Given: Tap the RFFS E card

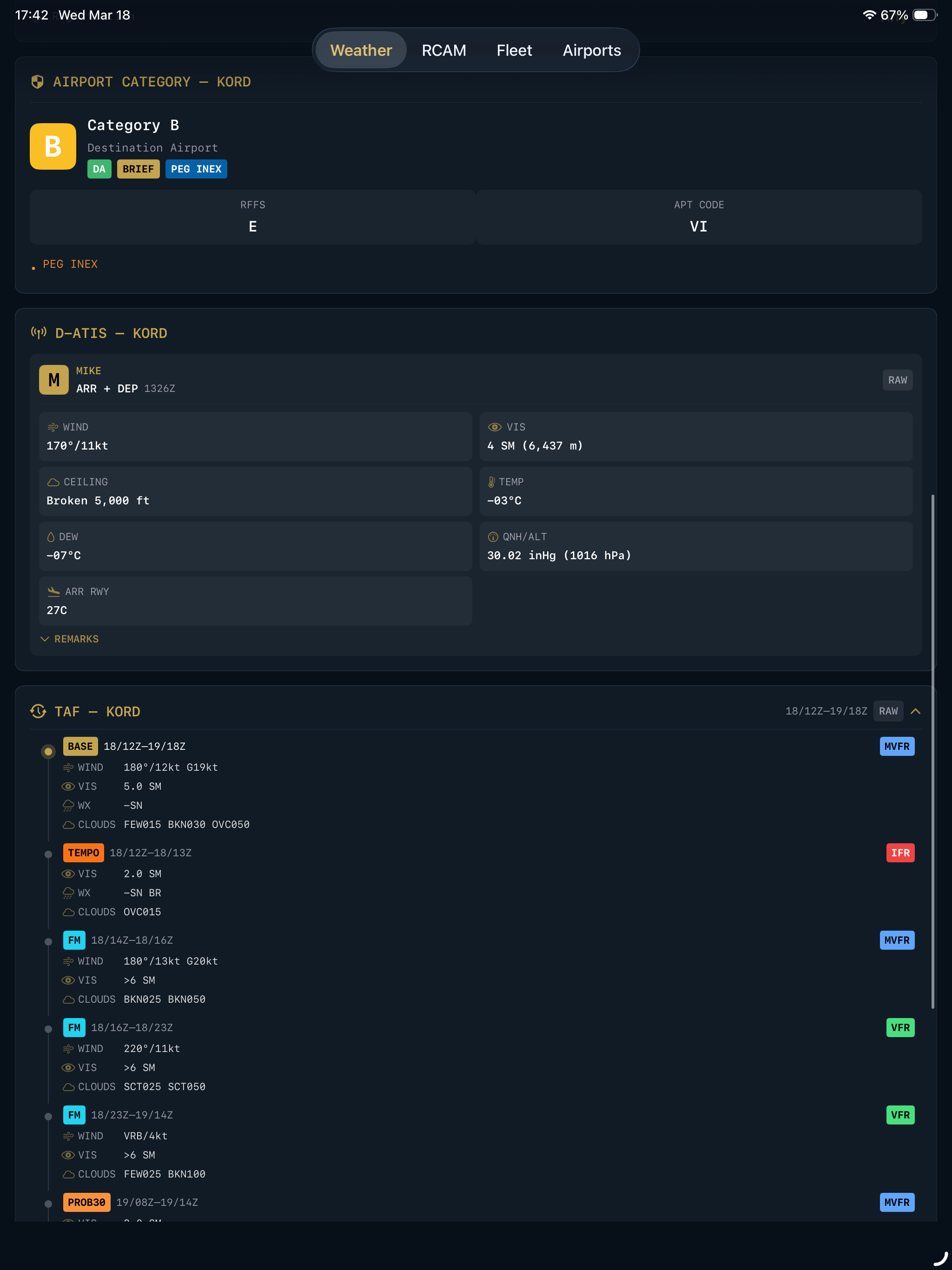Looking at the screenshot, I should 252,217.
